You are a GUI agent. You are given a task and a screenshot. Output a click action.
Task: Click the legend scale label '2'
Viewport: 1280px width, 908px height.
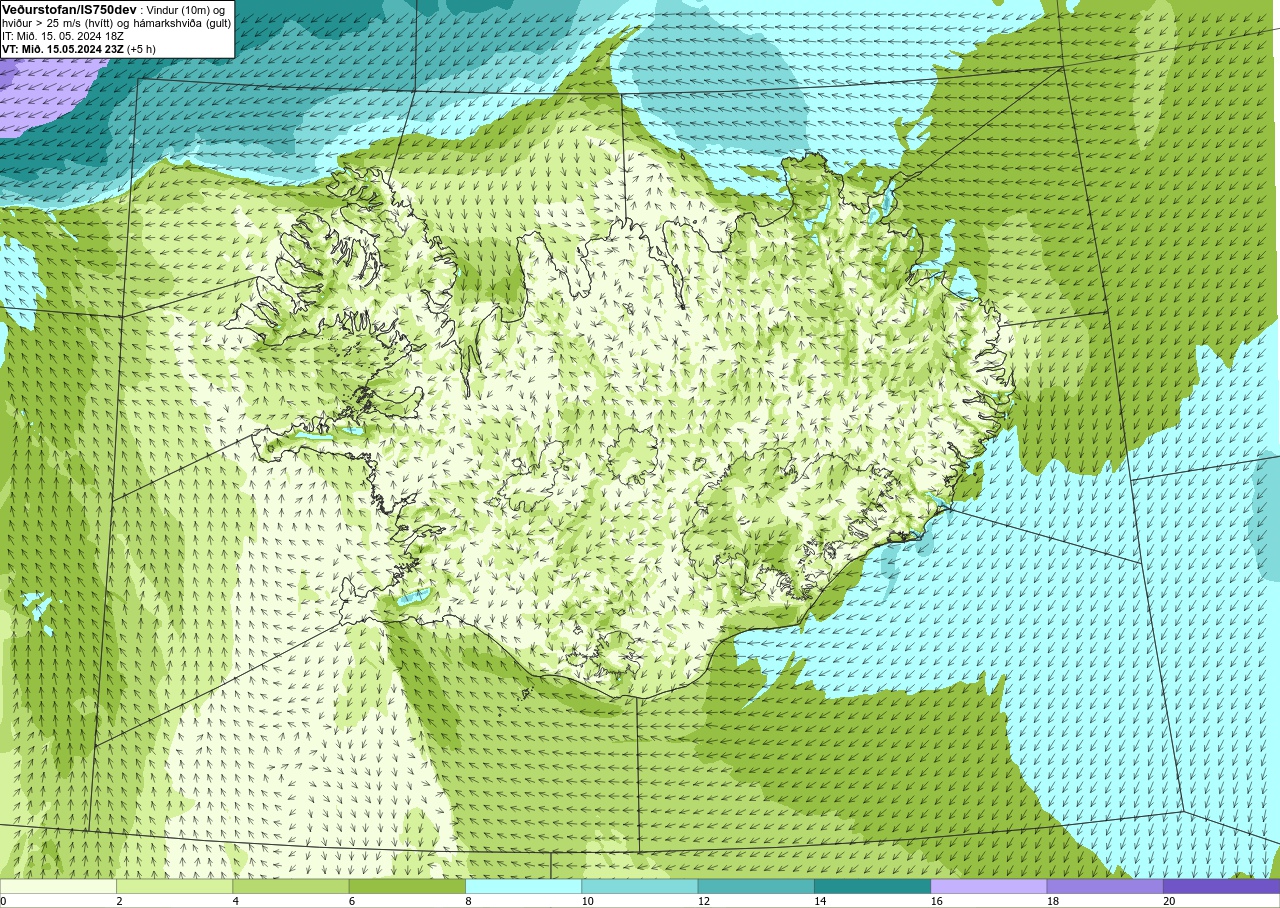[119, 901]
